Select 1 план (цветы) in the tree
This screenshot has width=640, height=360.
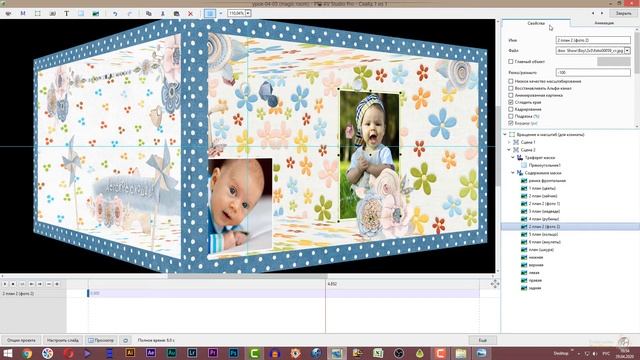point(542,189)
